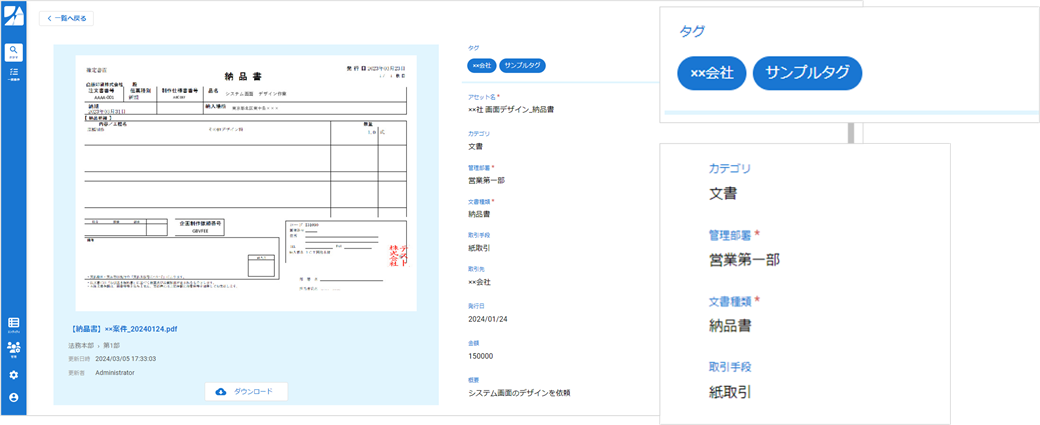Viewport: 1040px width, 425px height.
Task: Select the enlarged サンプルタグ tag
Action: pos(807,73)
